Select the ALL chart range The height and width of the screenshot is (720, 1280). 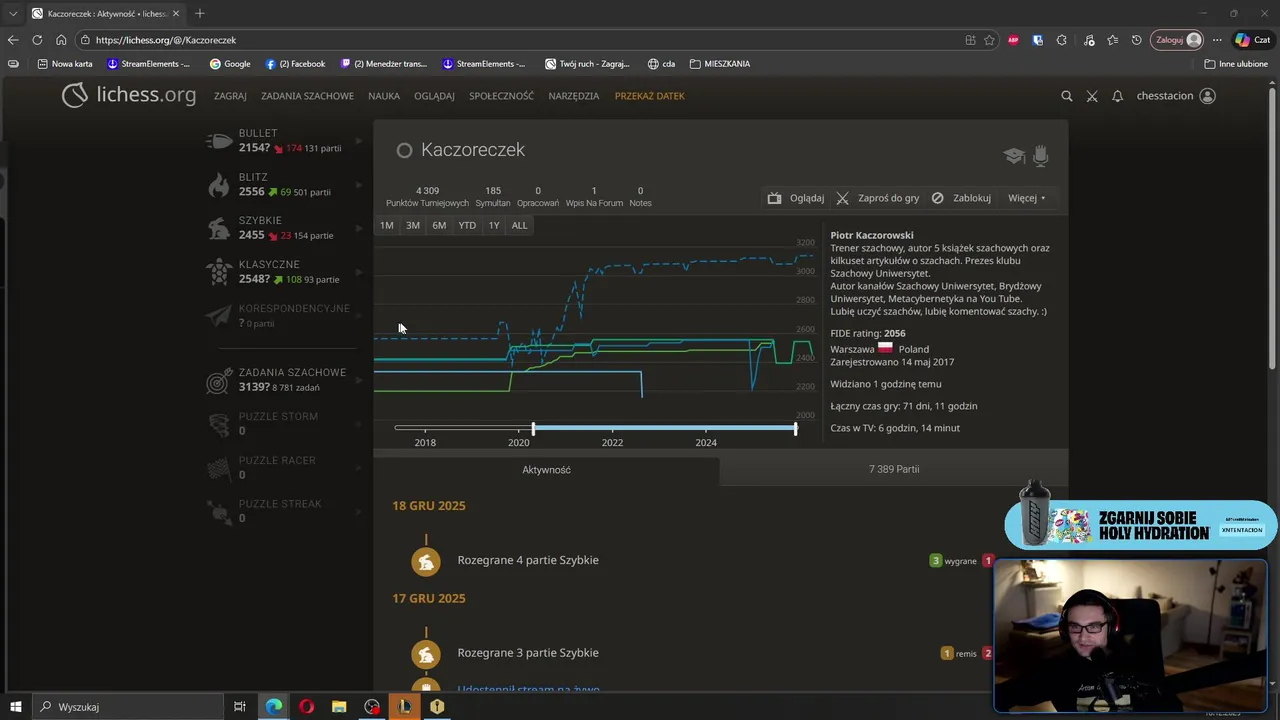[x=519, y=225]
